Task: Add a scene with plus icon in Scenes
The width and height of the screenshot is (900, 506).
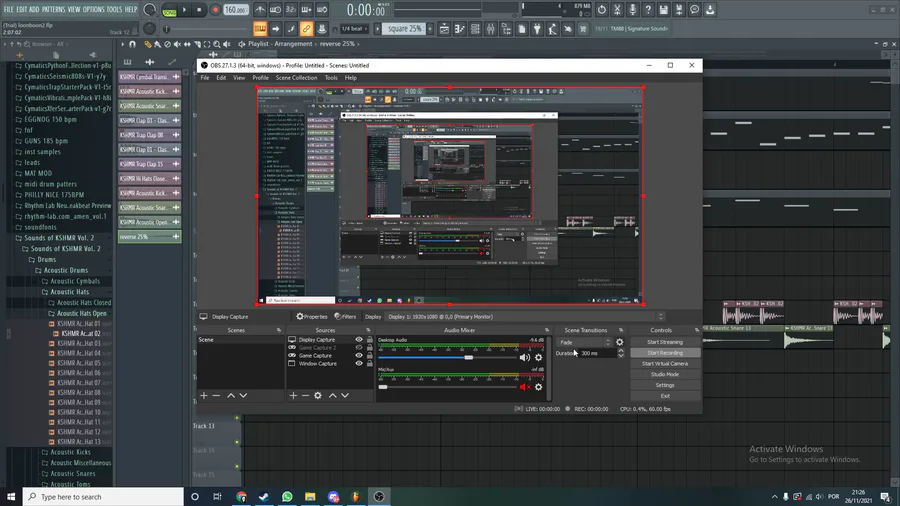Action: tap(204, 395)
